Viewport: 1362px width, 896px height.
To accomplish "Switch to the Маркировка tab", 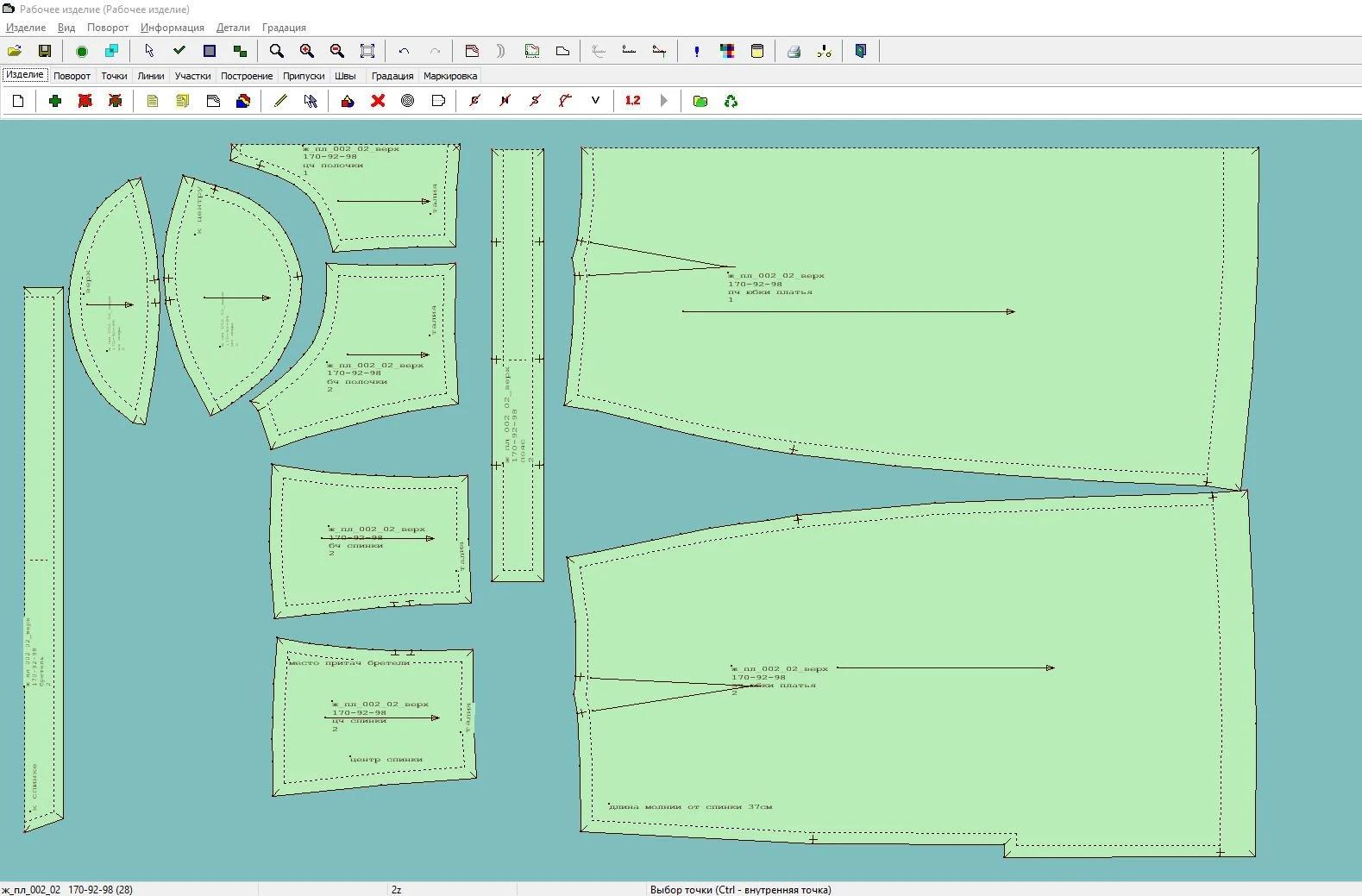I will pos(450,76).
